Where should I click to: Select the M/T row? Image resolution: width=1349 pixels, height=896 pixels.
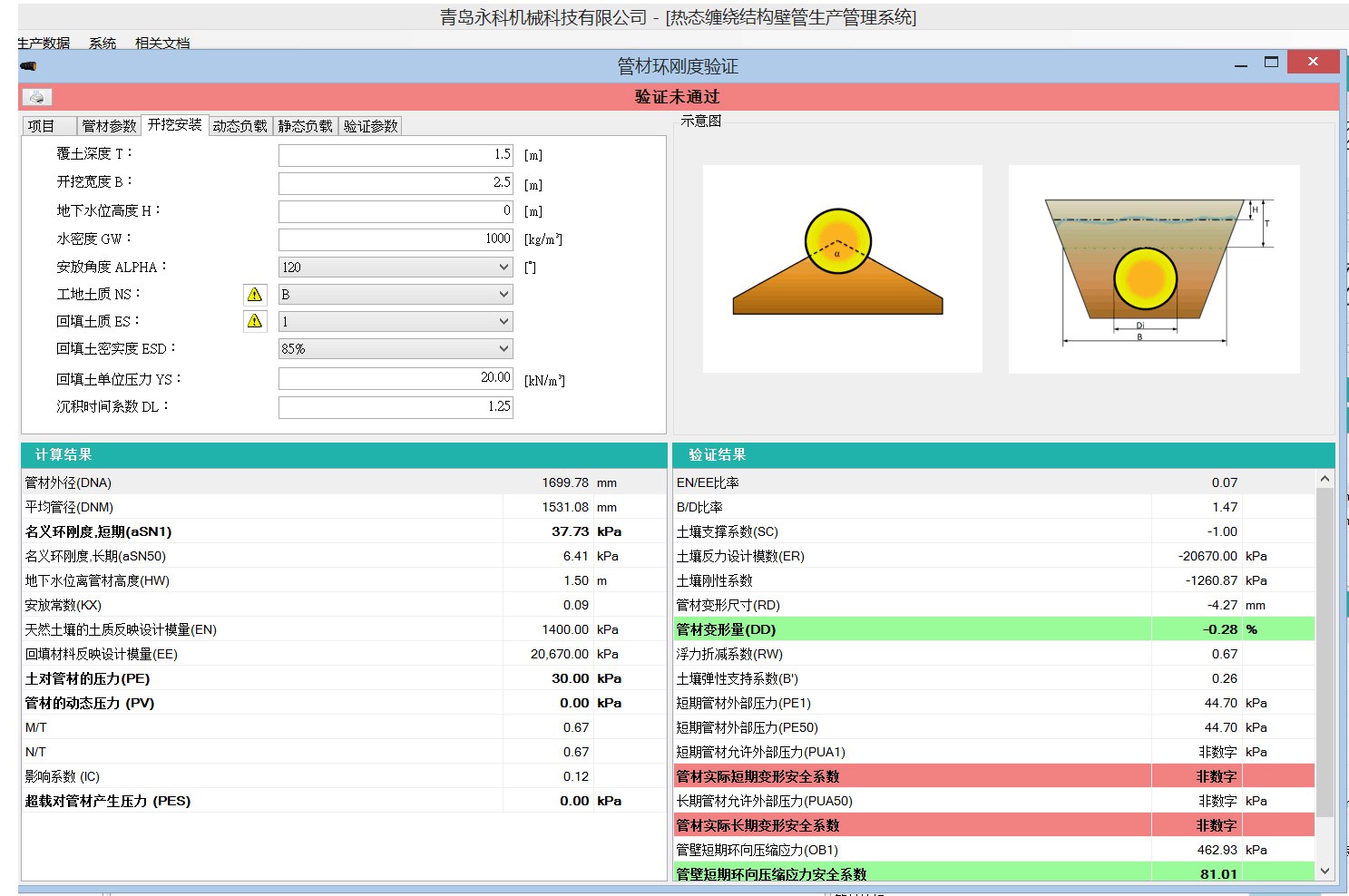(343, 727)
